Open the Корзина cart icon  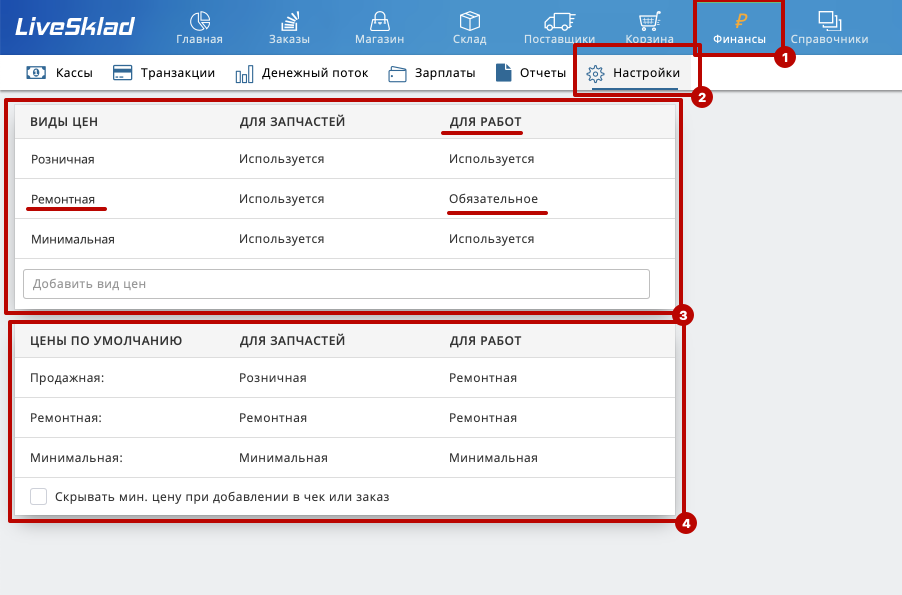point(649,21)
